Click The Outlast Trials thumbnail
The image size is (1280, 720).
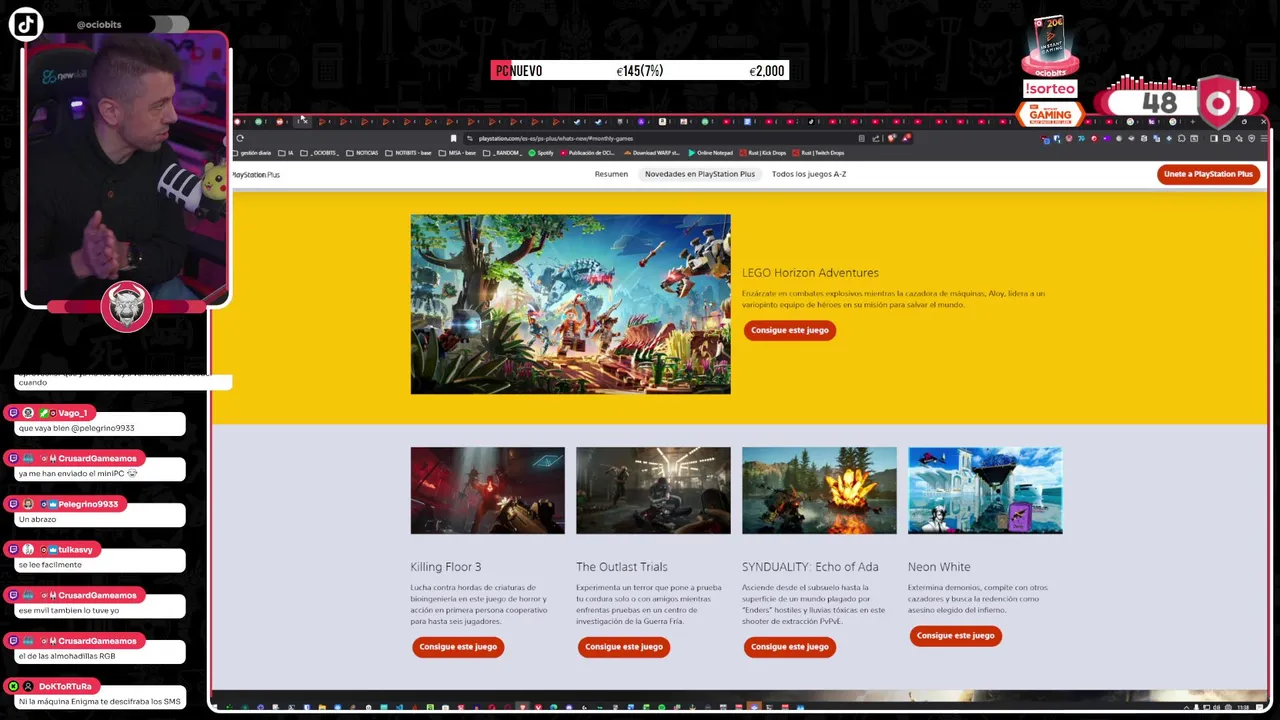(x=653, y=490)
